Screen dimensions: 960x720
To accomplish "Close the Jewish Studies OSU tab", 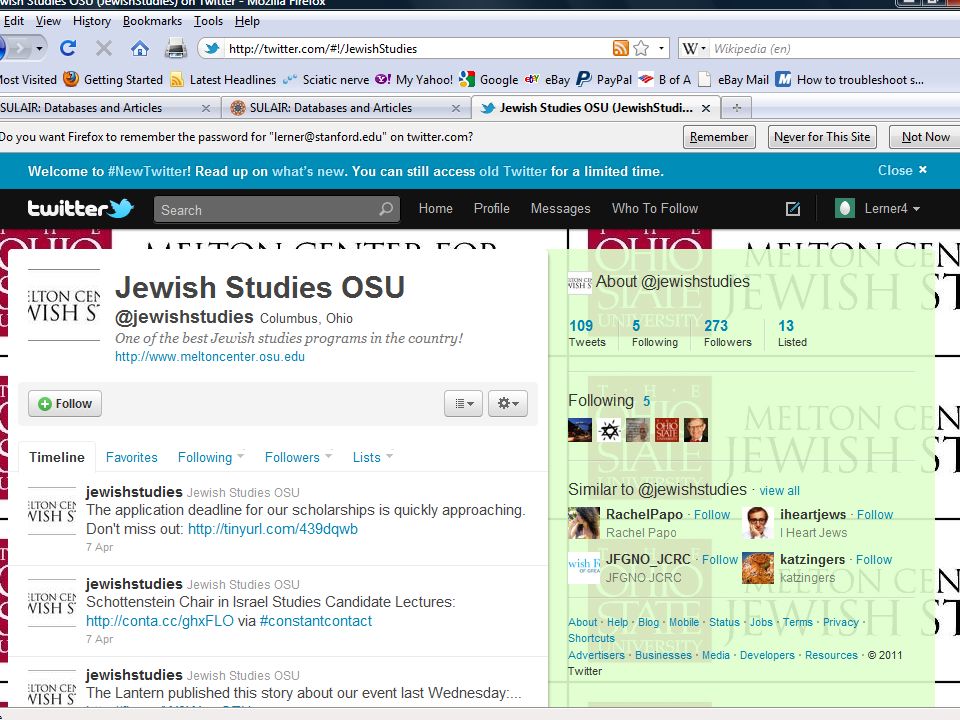I will tap(706, 108).
